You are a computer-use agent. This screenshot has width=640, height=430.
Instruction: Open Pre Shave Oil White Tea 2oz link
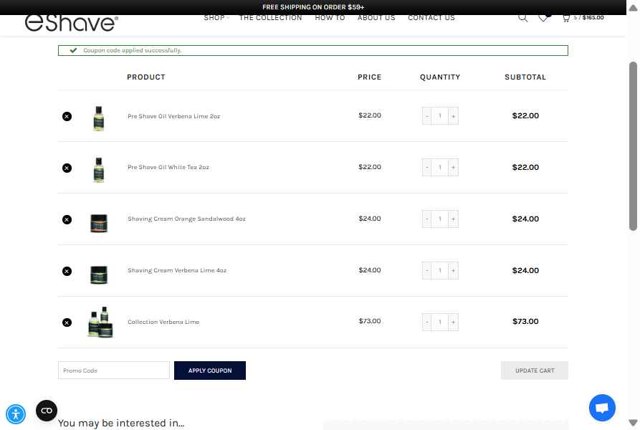tap(168, 167)
